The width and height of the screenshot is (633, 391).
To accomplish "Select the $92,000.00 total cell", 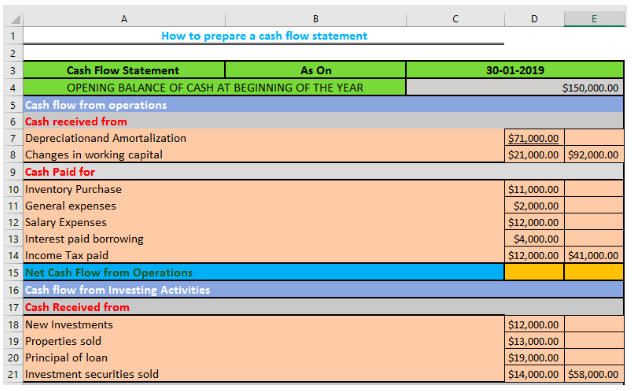I will tap(594, 155).
